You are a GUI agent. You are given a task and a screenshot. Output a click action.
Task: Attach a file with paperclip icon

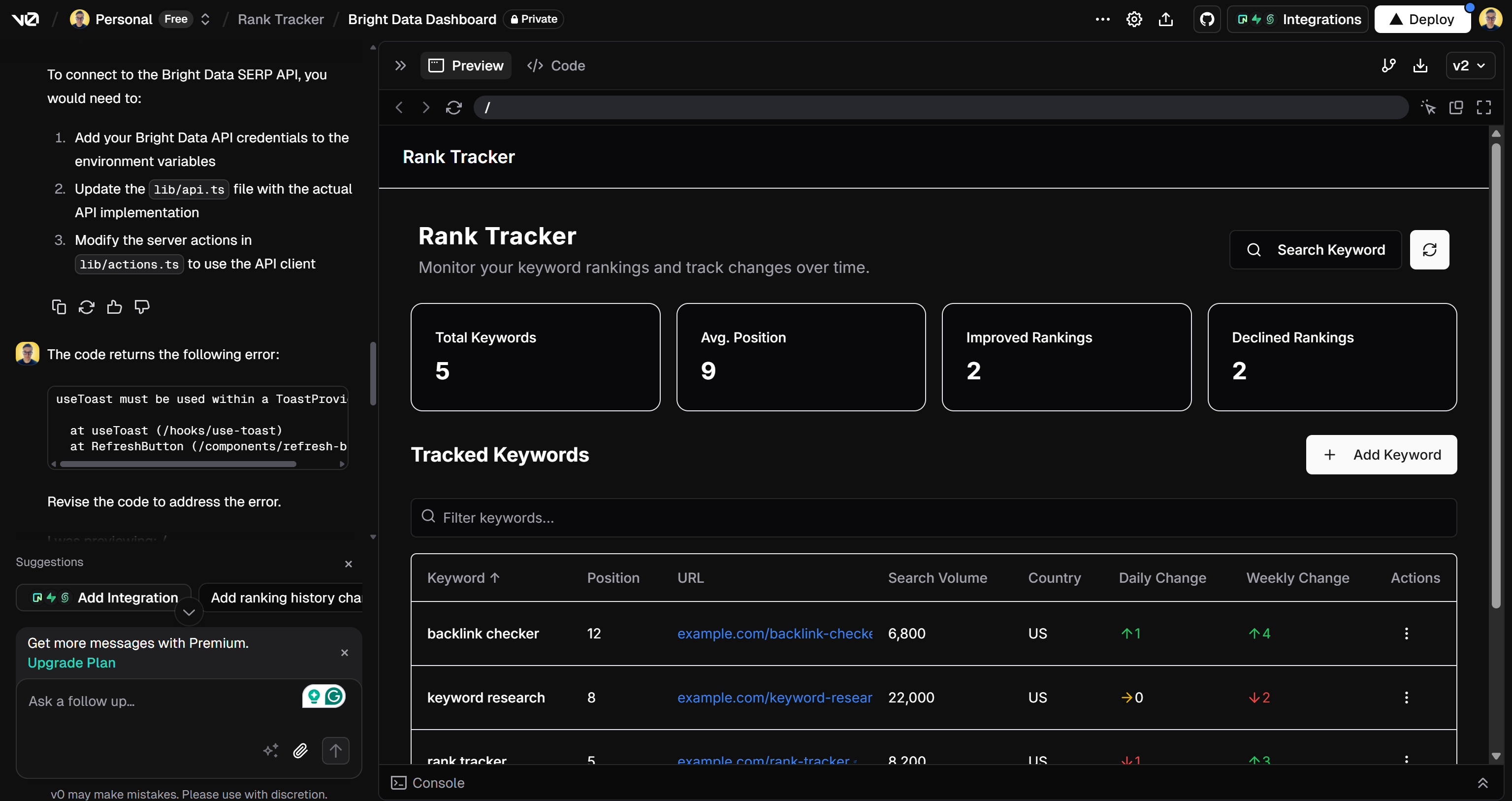[x=300, y=750]
